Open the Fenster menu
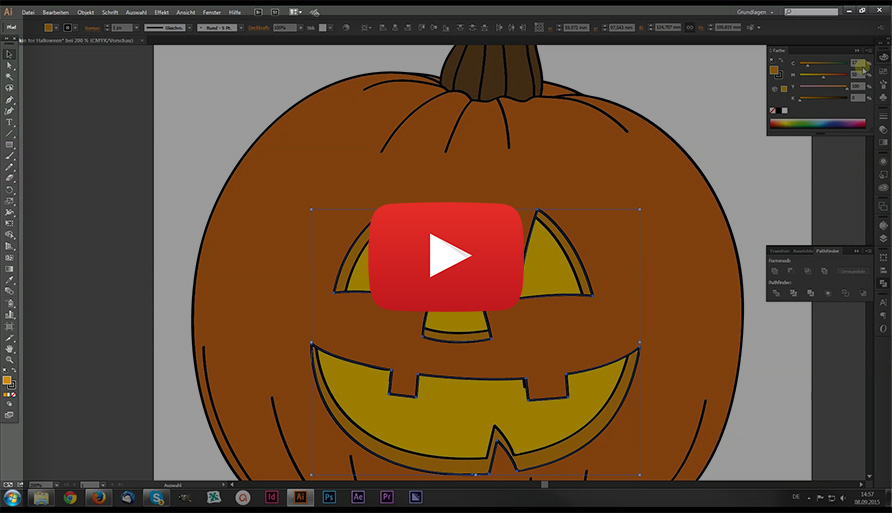892x513 pixels. 211,11
